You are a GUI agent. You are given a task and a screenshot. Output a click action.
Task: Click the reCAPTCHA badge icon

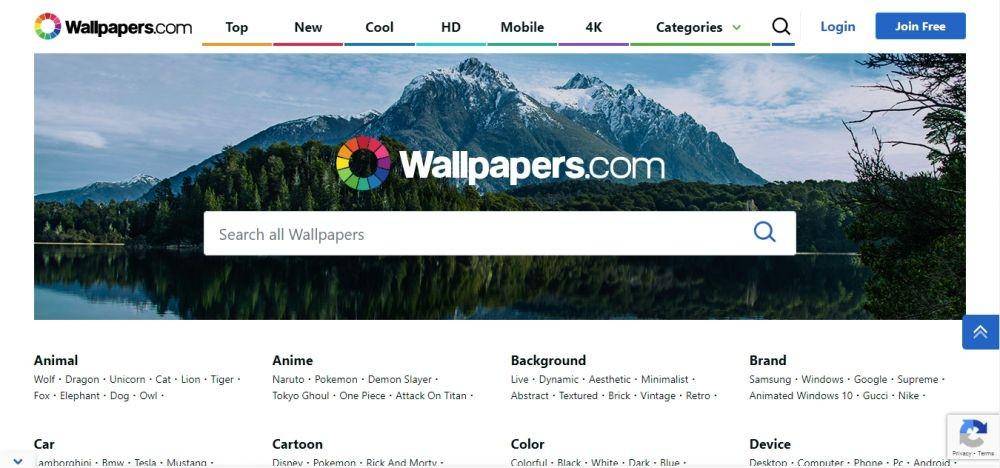(973, 435)
